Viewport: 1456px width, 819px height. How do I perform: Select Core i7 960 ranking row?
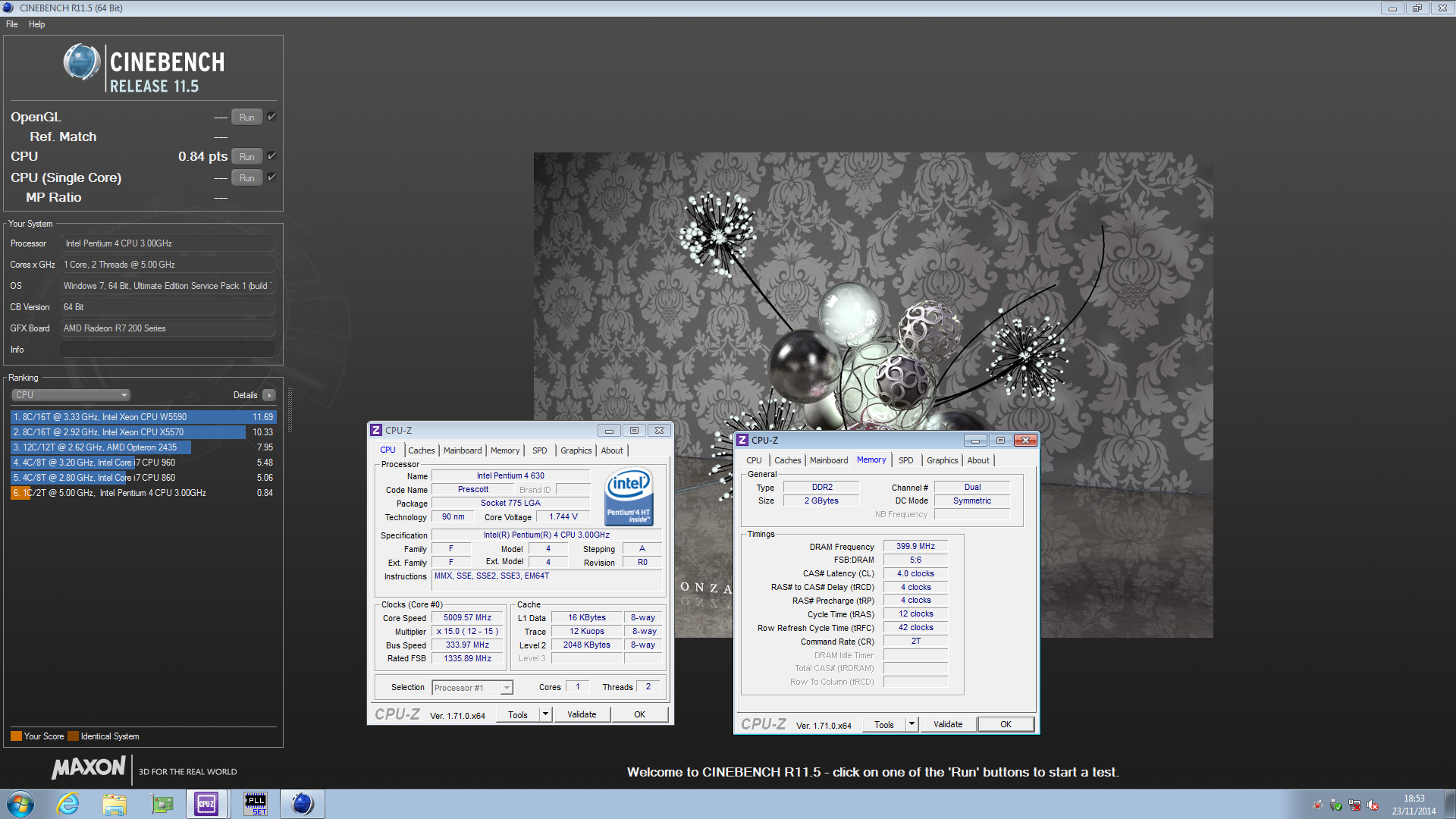click(x=143, y=463)
